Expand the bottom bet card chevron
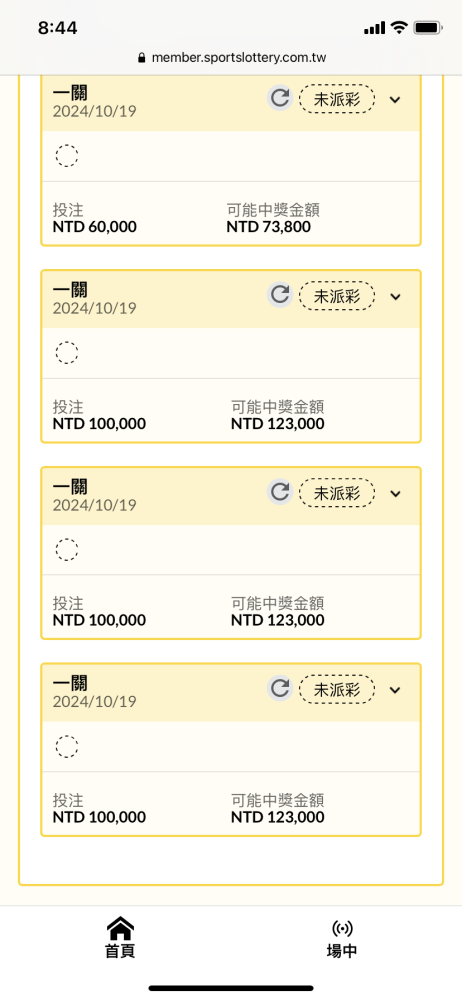 (395, 690)
